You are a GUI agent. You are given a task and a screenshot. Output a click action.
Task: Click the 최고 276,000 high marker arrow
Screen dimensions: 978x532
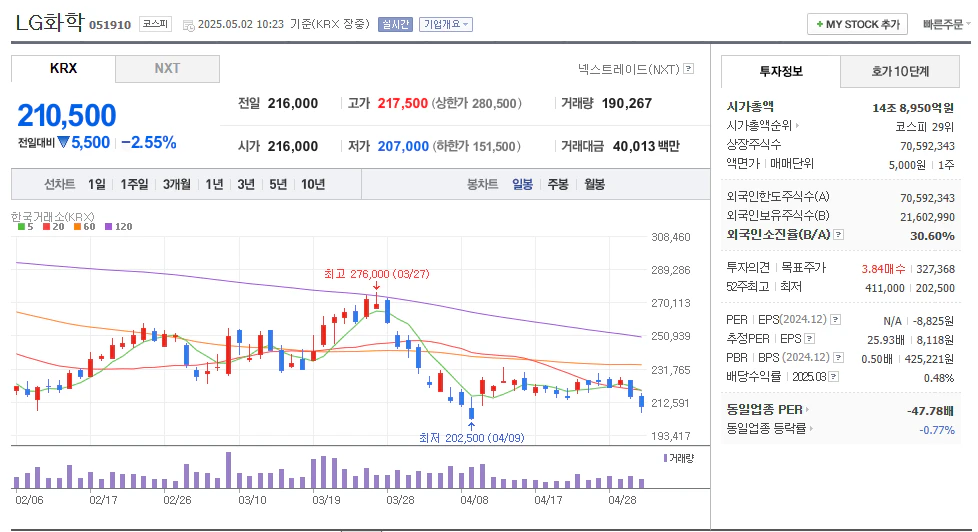coord(376,286)
